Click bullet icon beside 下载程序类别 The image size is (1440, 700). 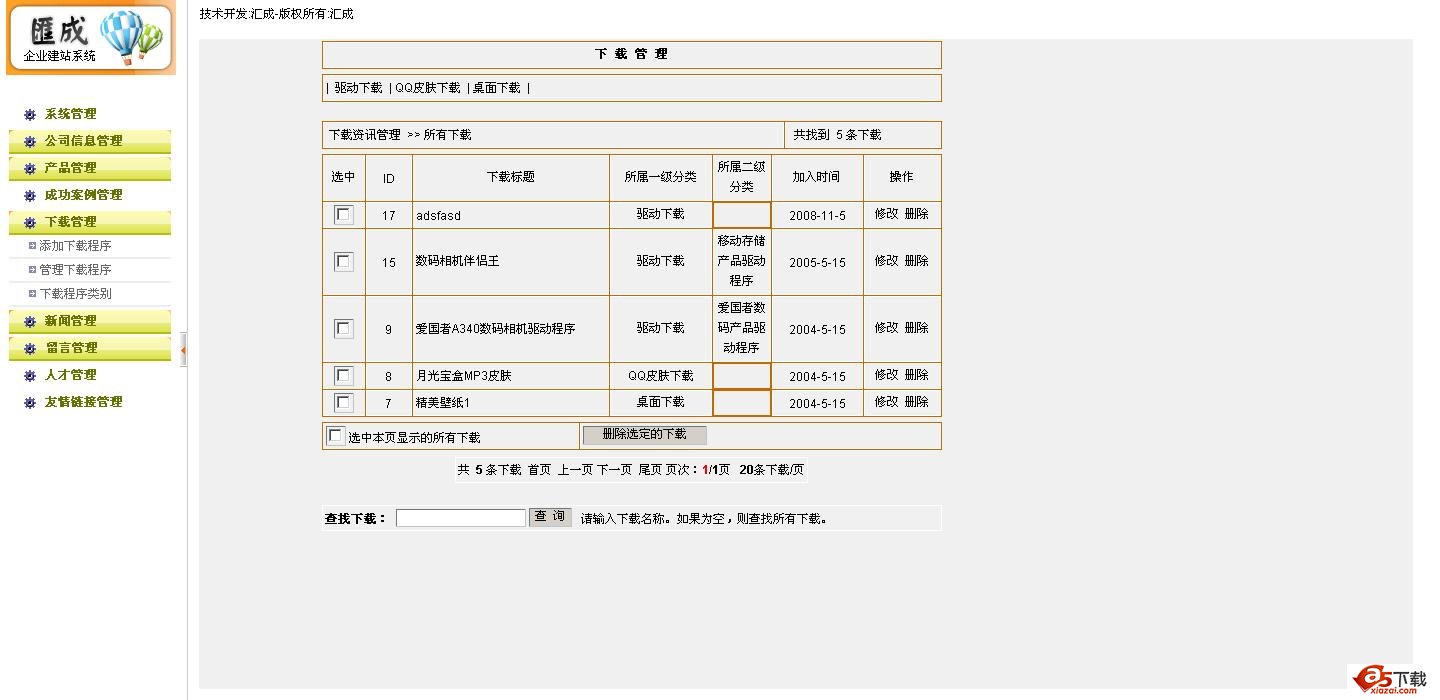[32, 294]
